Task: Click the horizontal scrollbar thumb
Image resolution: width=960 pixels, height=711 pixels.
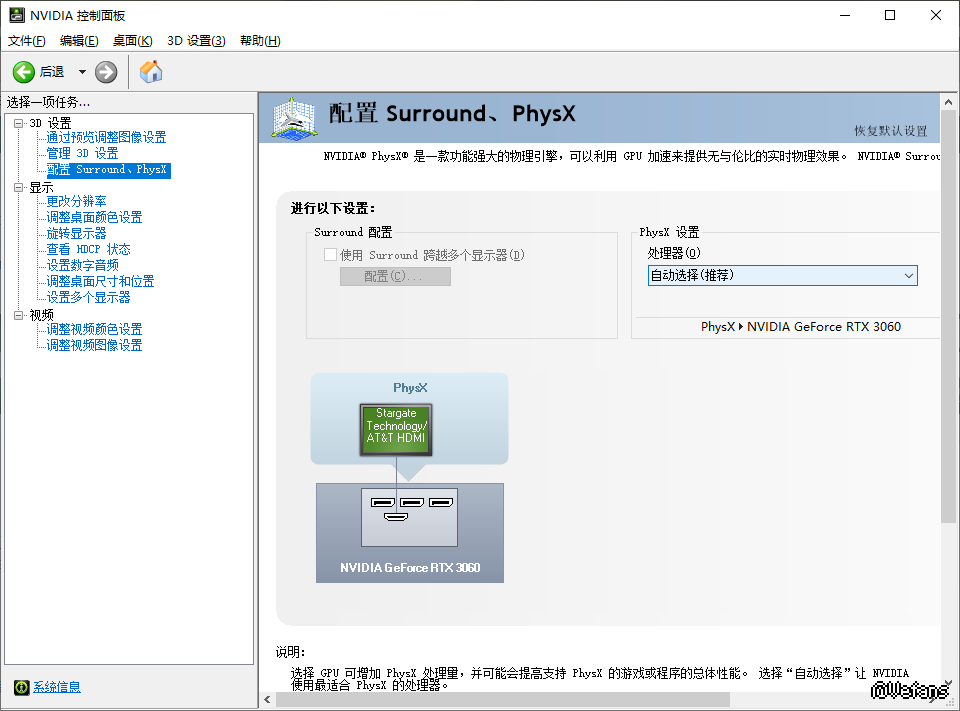Action: coord(503,699)
